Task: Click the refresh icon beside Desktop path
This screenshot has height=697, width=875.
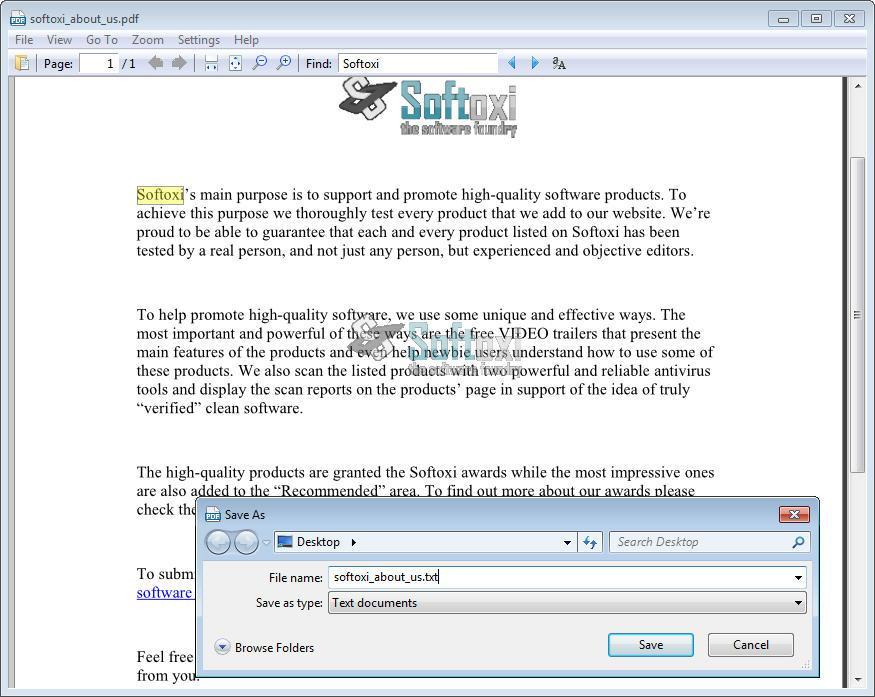Action: tap(590, 542)
